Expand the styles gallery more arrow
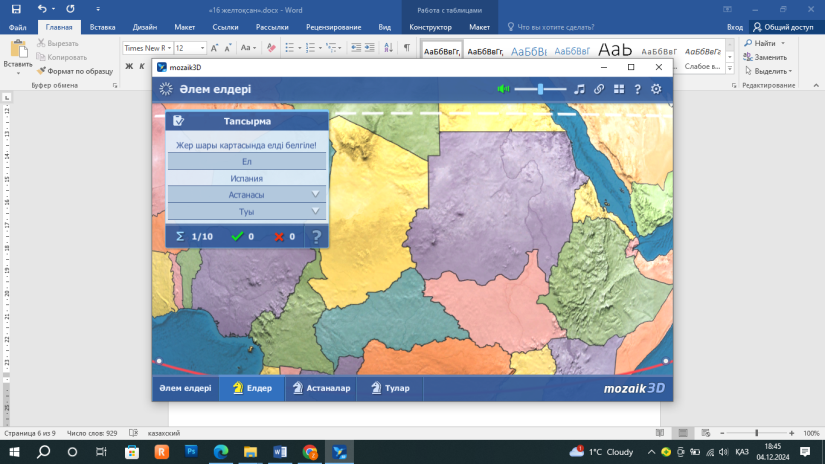This screenshot has height=464, width=825. click(x=730, y=68)
